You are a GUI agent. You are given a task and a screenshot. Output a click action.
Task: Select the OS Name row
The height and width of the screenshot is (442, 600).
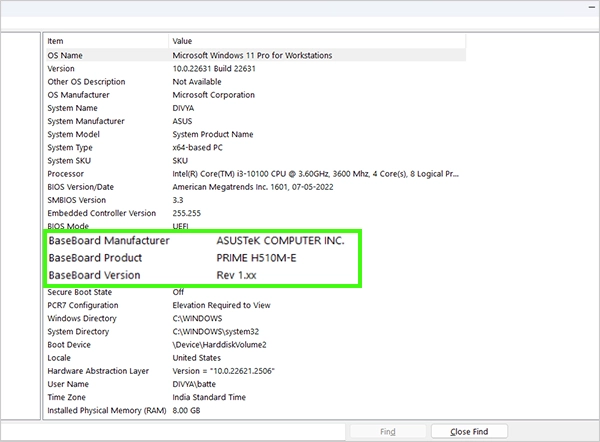point(256,55)
